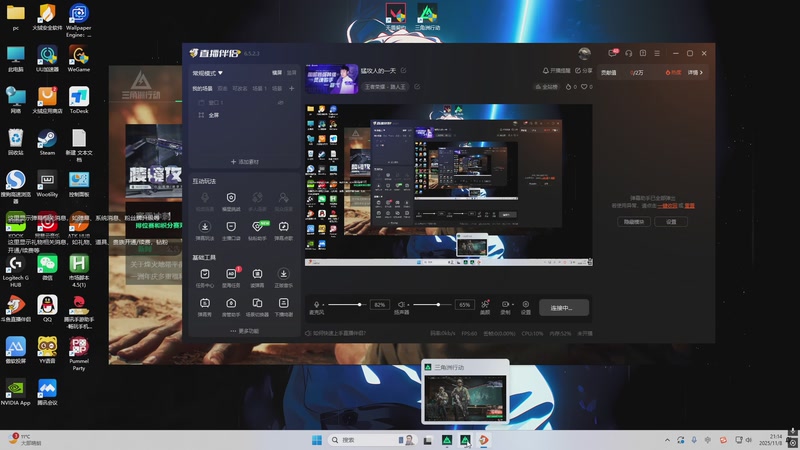
Task: Open the 弹幕秀 tool icon
Action: coord(205,307)
